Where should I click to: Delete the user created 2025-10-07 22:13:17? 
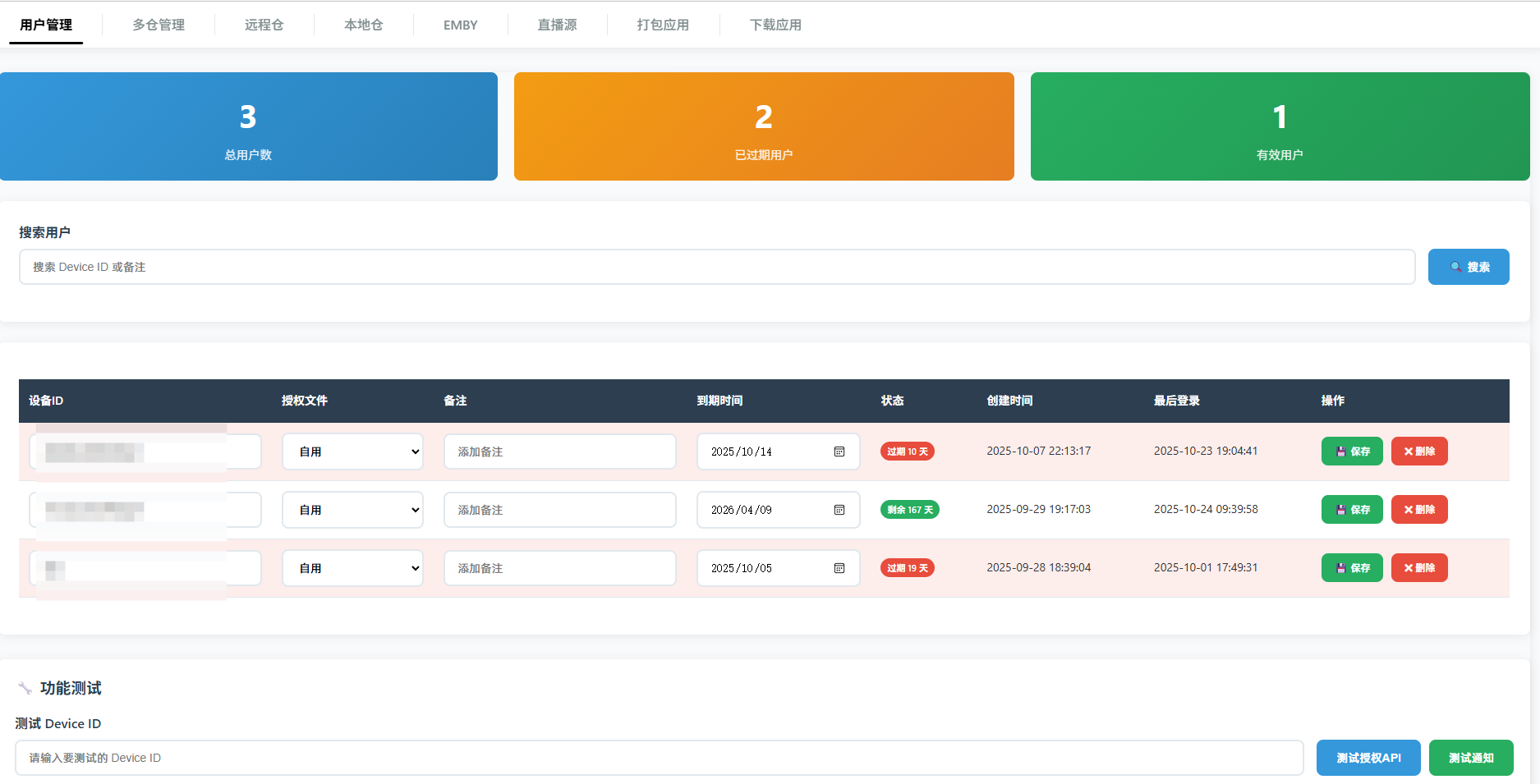point(1418,452)
